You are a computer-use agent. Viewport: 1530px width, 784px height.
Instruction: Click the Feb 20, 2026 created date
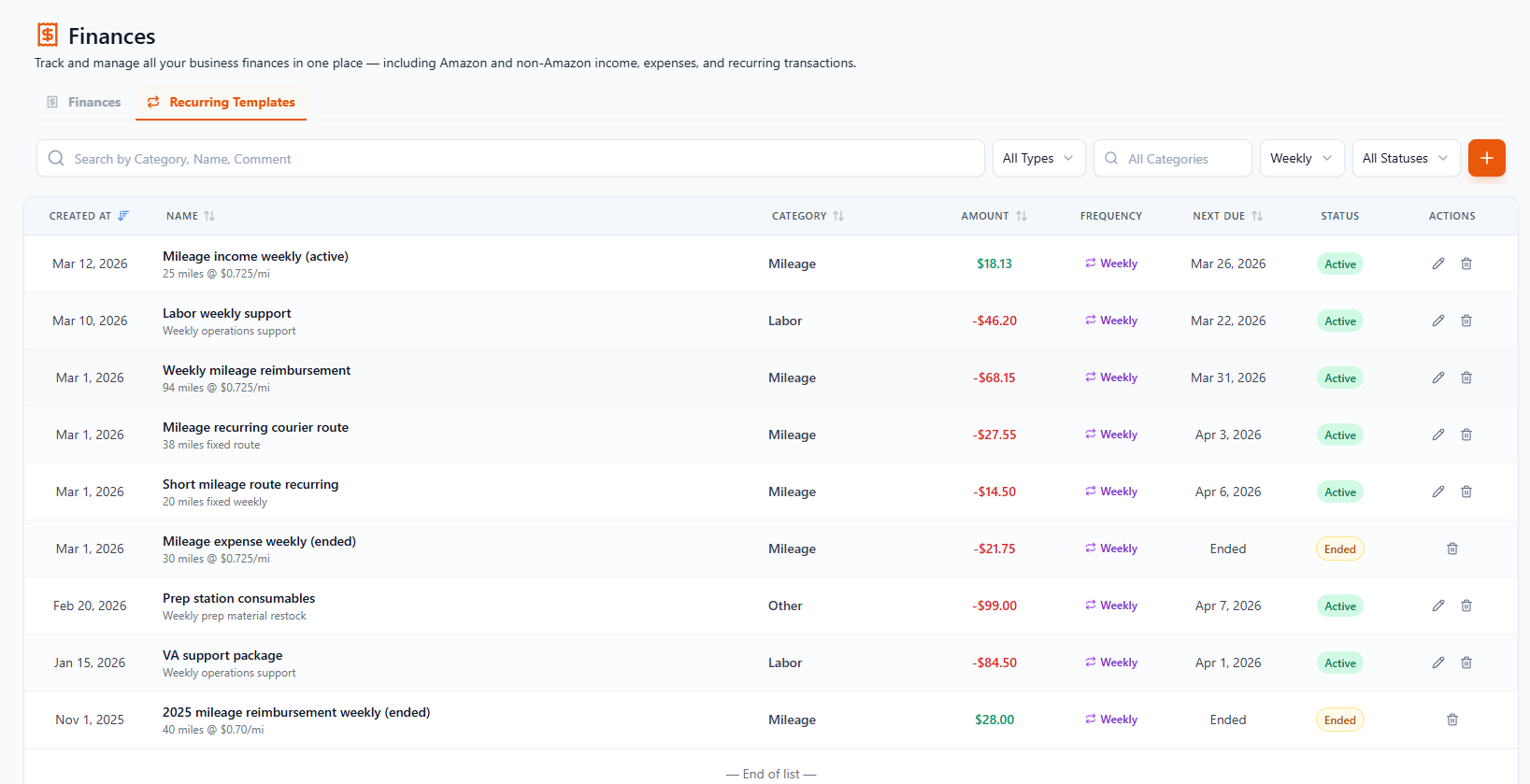point(90,606)
